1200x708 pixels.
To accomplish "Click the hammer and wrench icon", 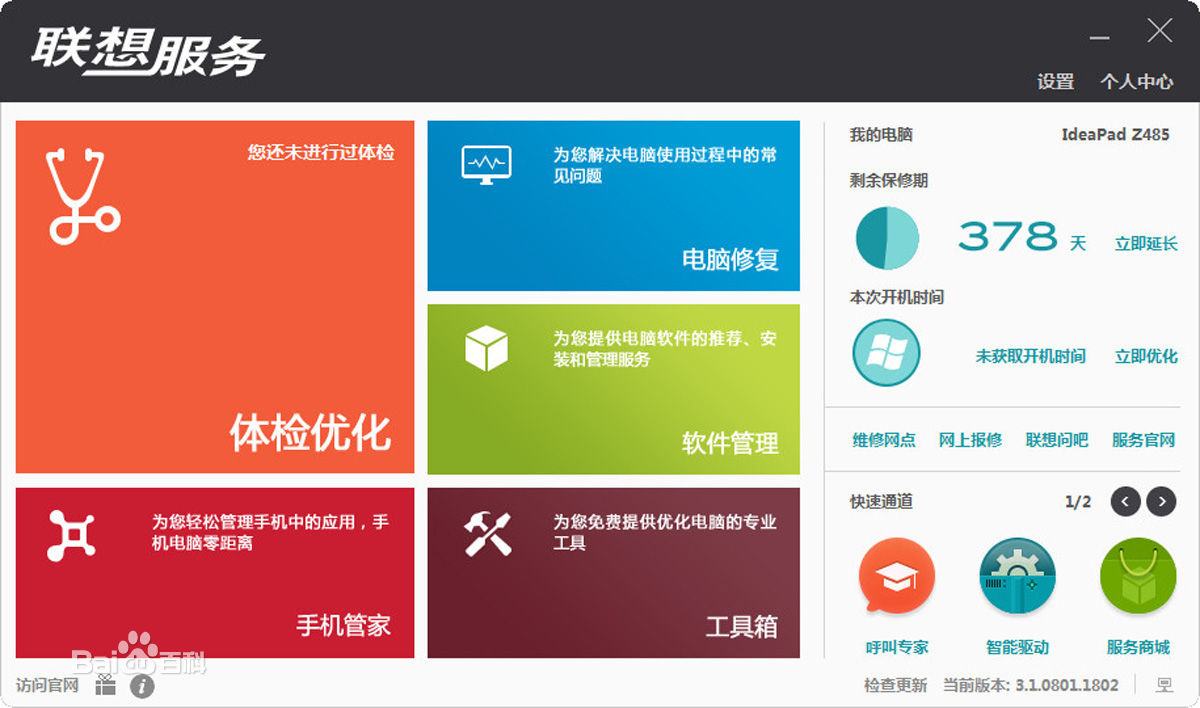I will 488,534.
